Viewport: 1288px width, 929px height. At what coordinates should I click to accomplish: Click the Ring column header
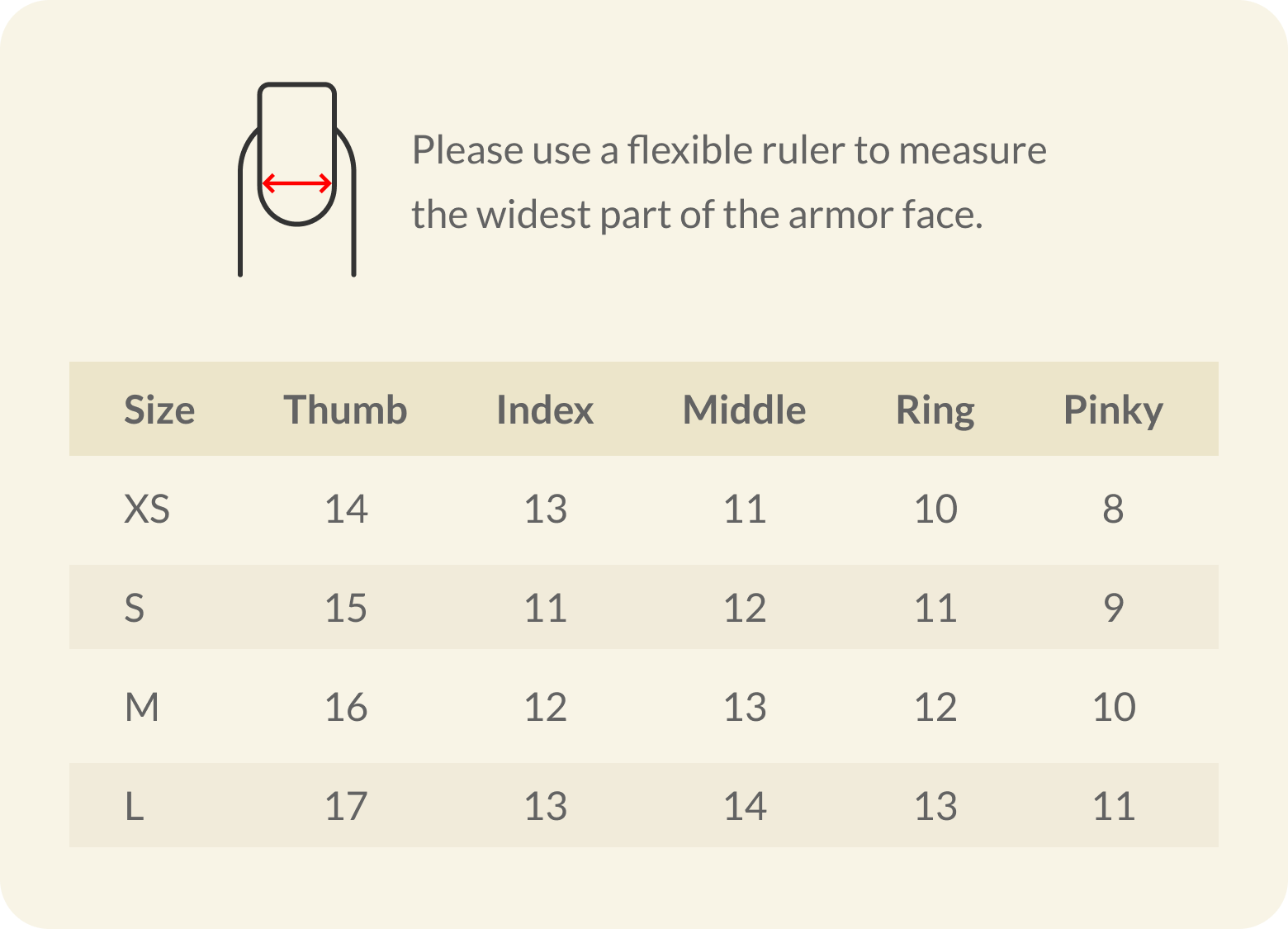tap(935, 410)
